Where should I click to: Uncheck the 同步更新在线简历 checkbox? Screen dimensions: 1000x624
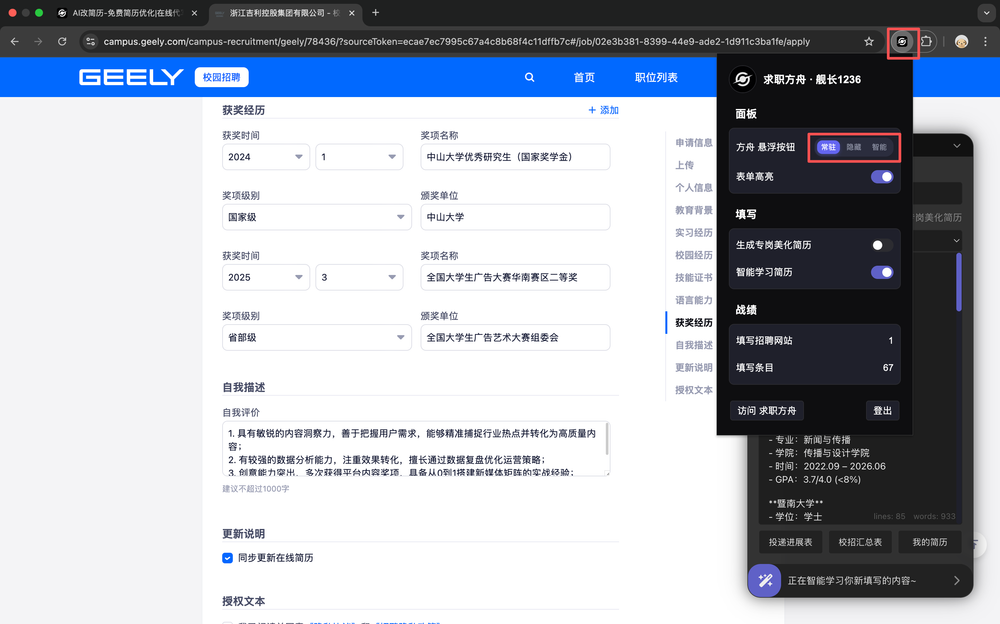click(228, 557)
